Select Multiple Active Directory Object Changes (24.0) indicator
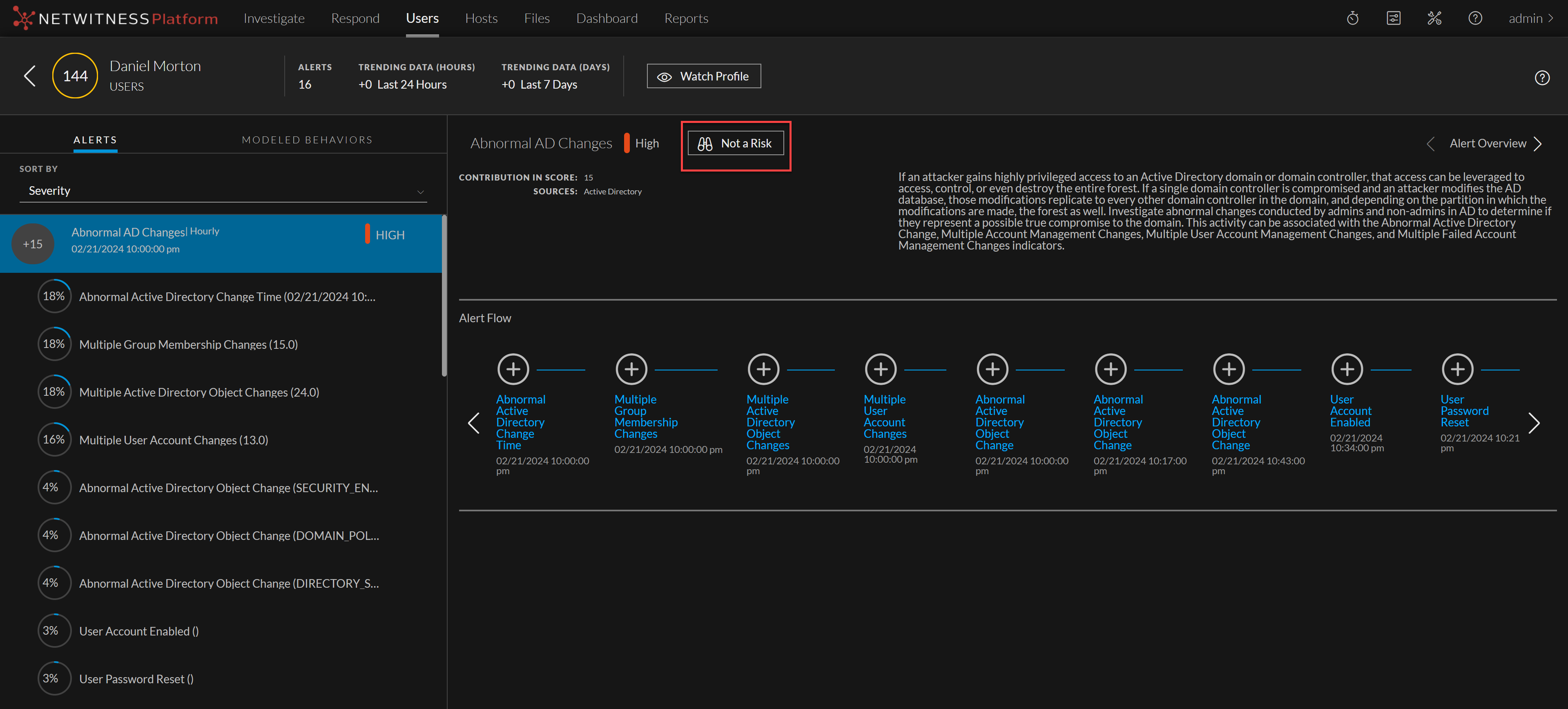The height and width of the screenshot is (709, 1568). tap(199, 392)
